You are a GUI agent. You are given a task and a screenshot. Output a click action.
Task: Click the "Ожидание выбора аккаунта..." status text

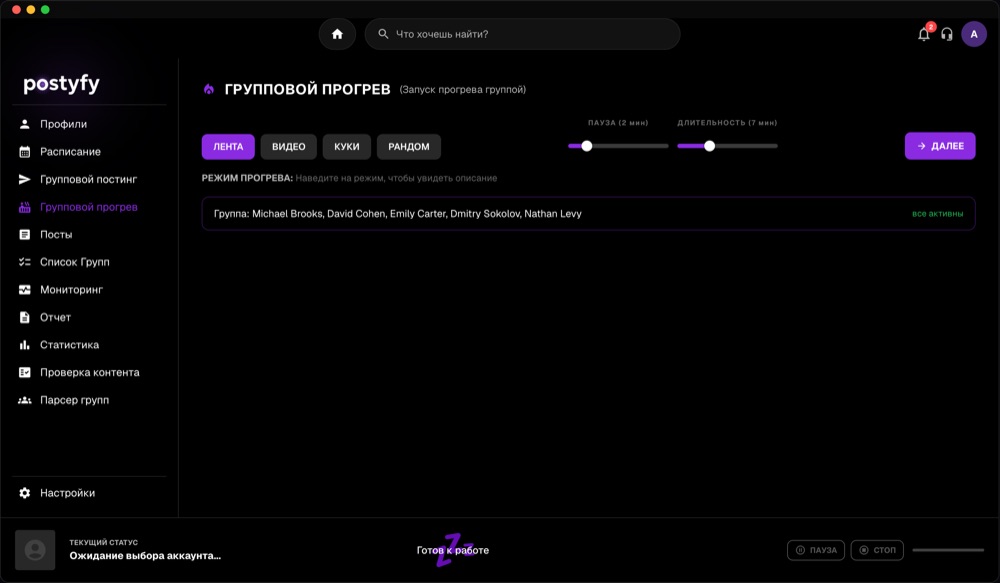pyautogui.click(x=145, y=556)
